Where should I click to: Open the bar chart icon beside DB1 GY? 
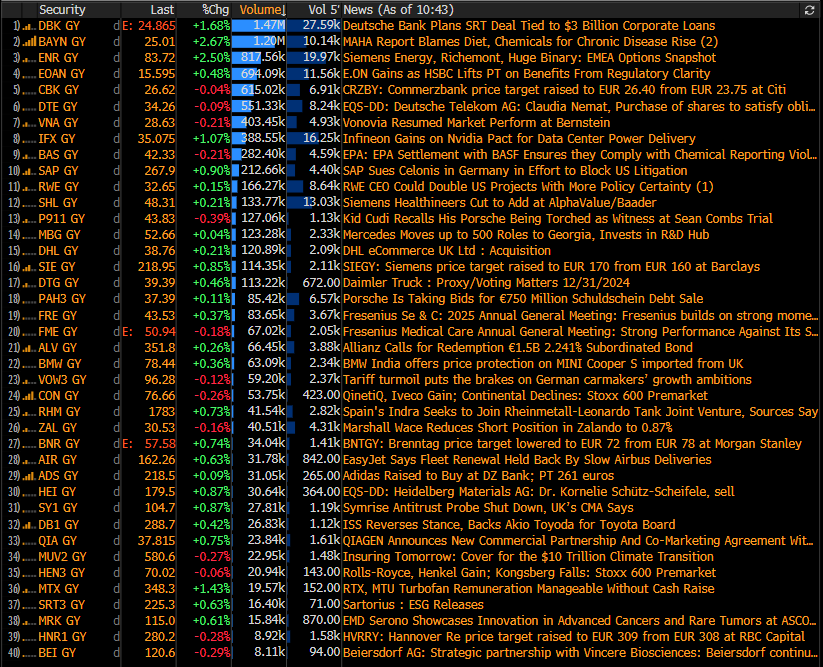point(30,525)
